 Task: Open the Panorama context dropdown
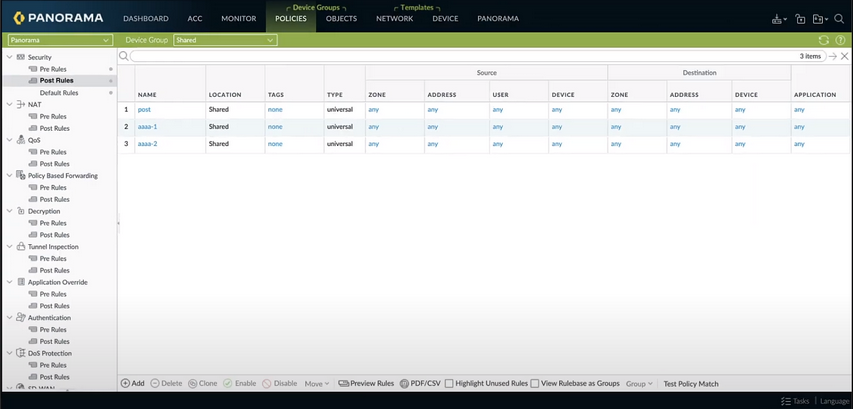point(60,40)
